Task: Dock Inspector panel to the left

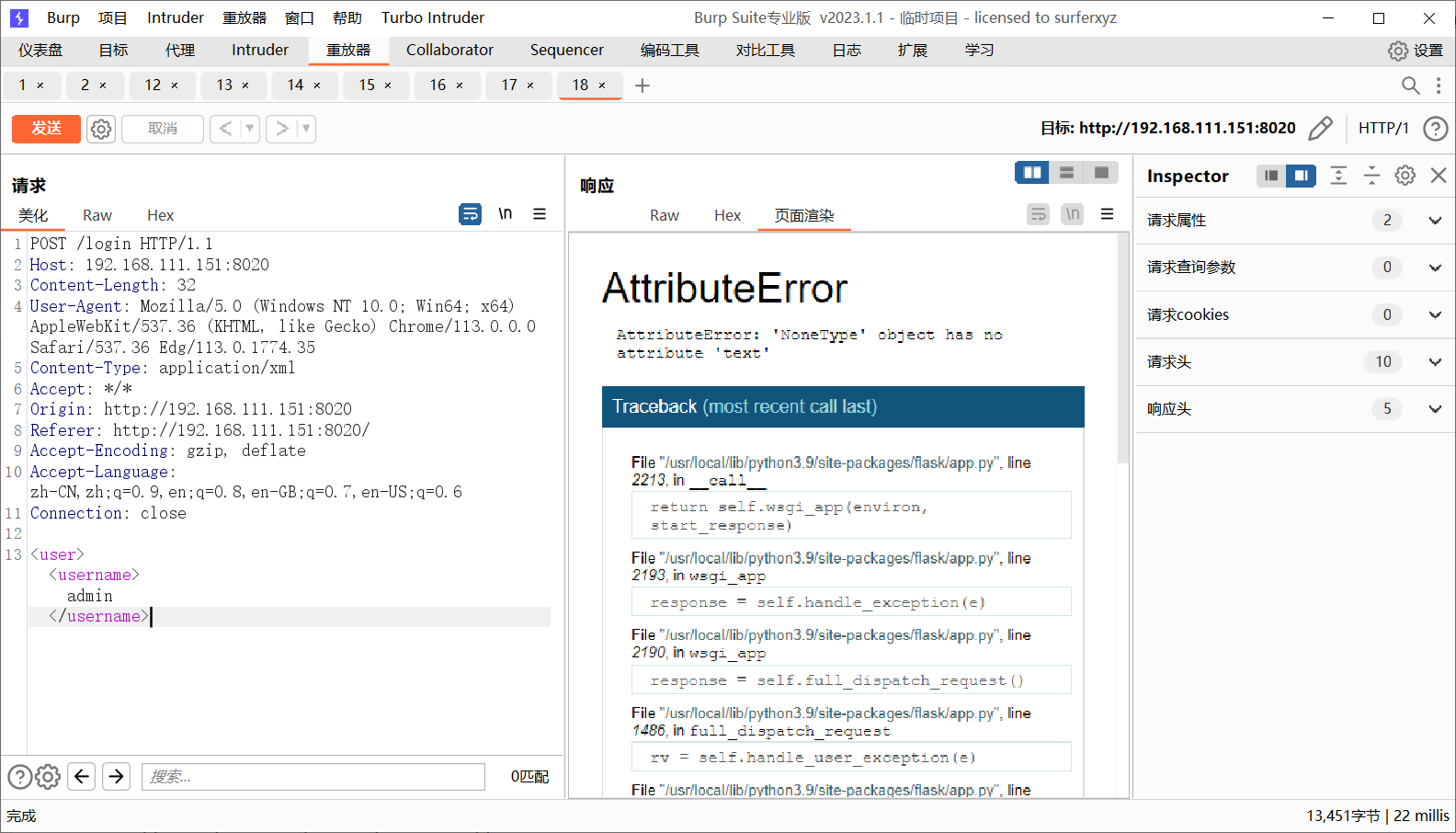Action: pyautogui.click(x=1271, y=176)
